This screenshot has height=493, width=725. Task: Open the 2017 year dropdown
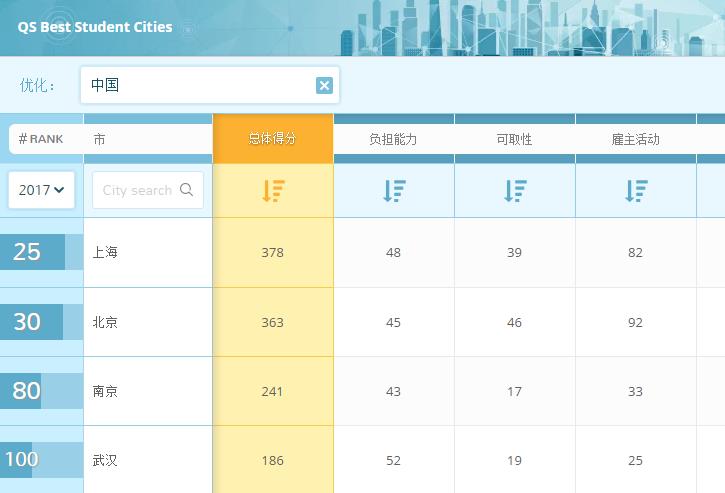coord(41,190)
